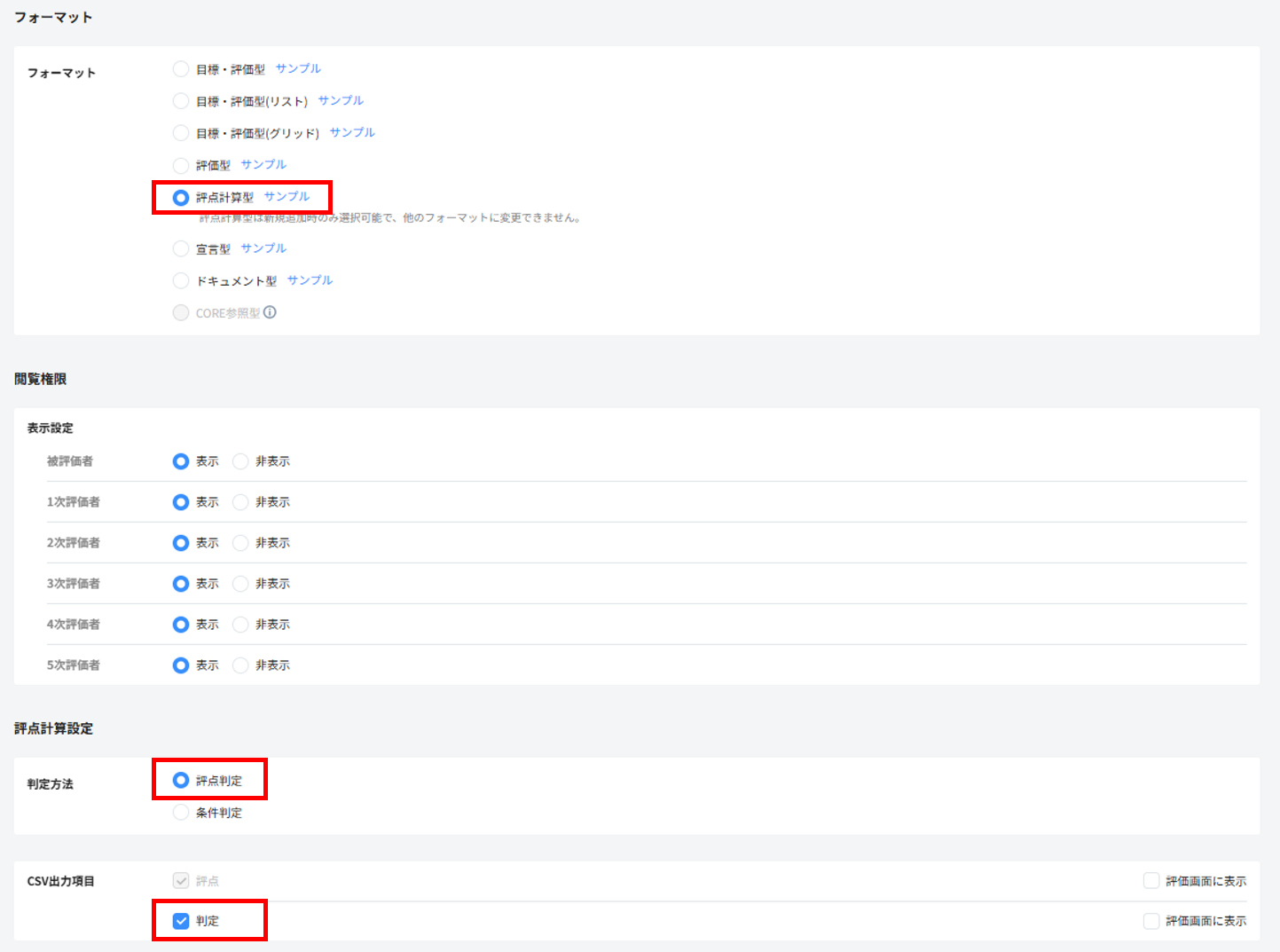Image resolution: width=1280 pixels, height=952 pixels.
Task: Pick the 評価型 format radio button
Action: (x=181, y=165)
